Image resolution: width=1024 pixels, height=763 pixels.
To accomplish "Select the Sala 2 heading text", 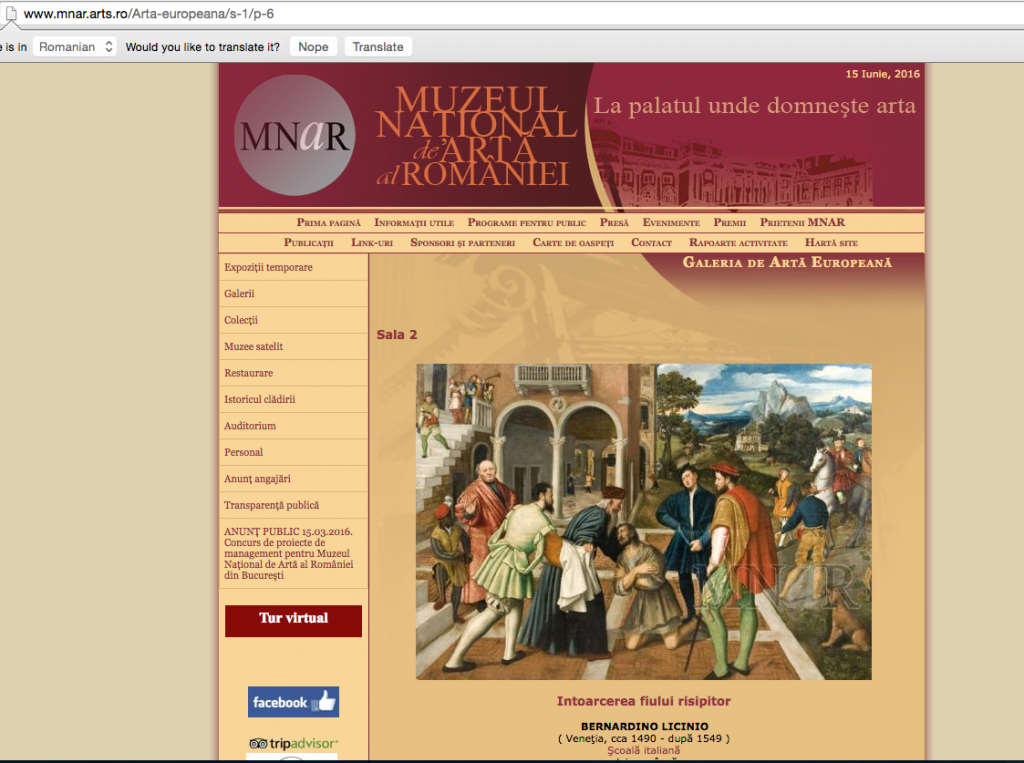I will tap(397, 334).
